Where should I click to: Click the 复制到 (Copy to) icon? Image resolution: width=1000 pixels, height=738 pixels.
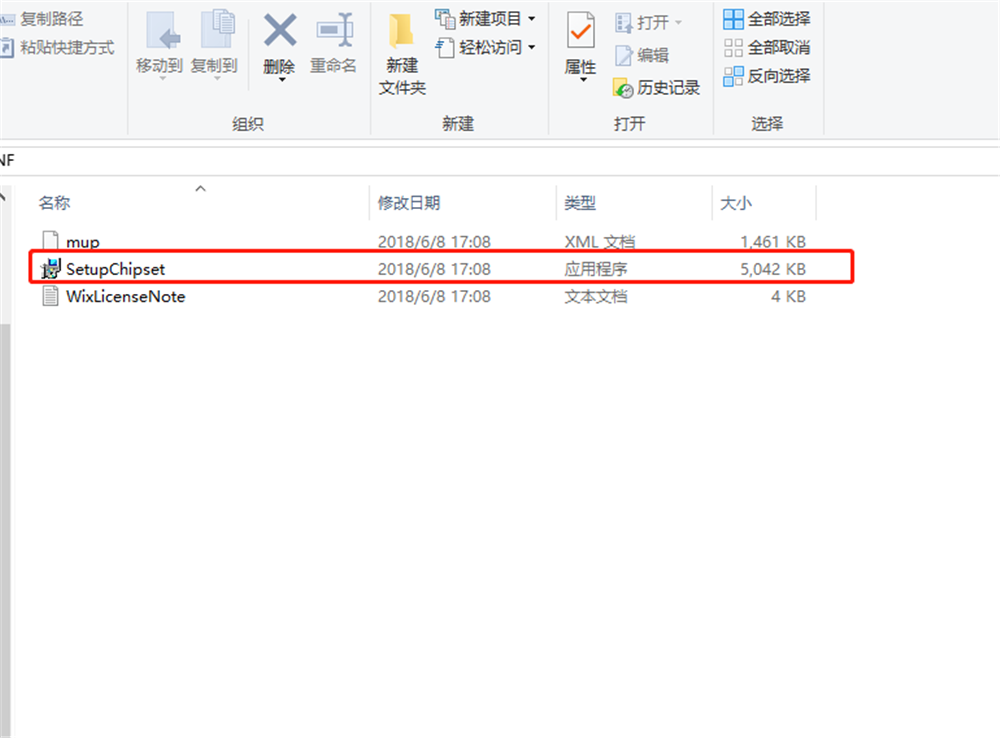(x=214, y=45)
